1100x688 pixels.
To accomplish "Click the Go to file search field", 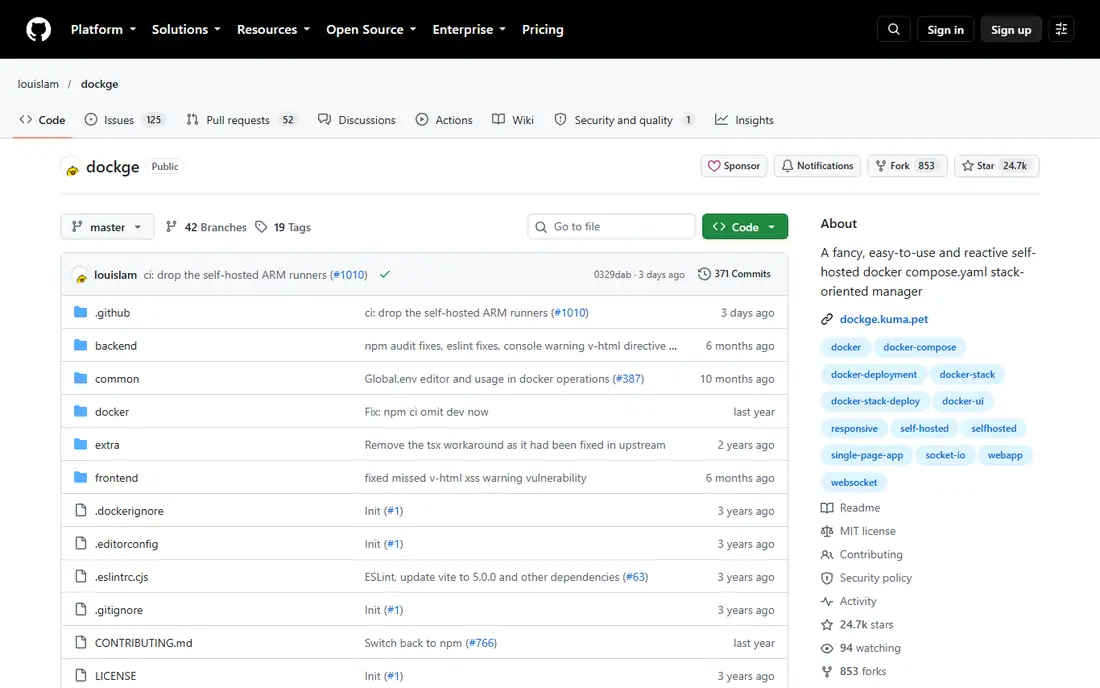I will coord(611,227).
